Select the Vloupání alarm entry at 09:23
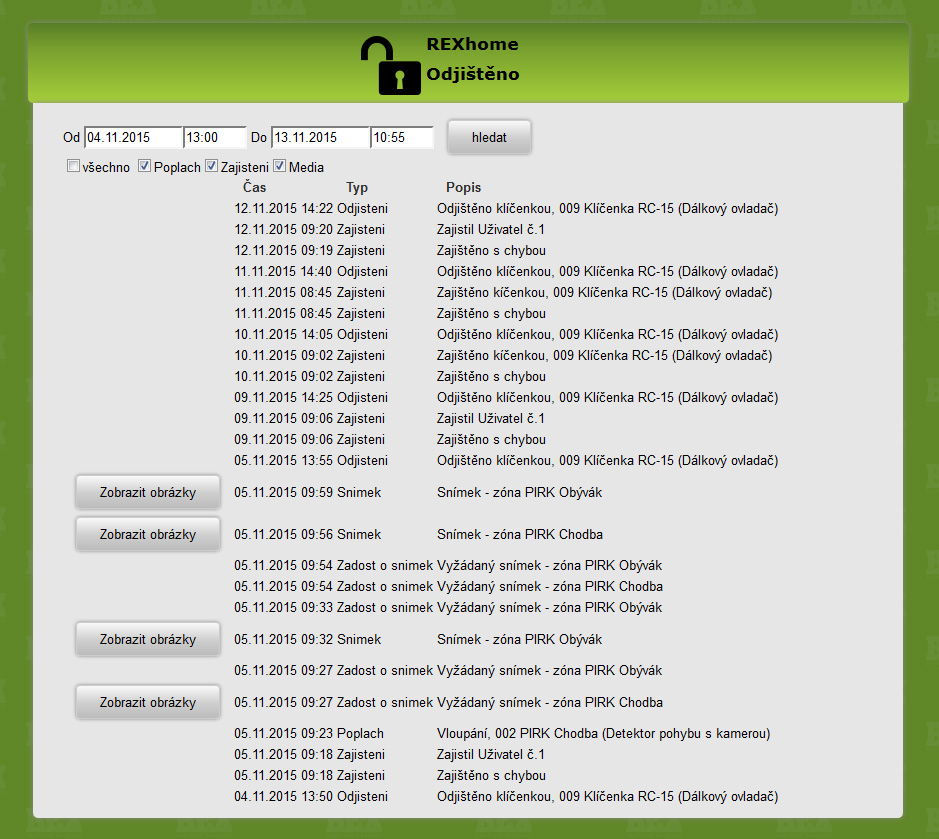 (x=603, y=733)
